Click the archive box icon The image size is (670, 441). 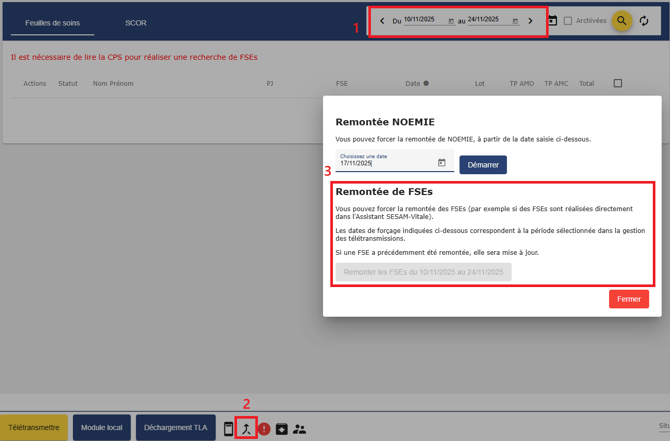(282, 429)
